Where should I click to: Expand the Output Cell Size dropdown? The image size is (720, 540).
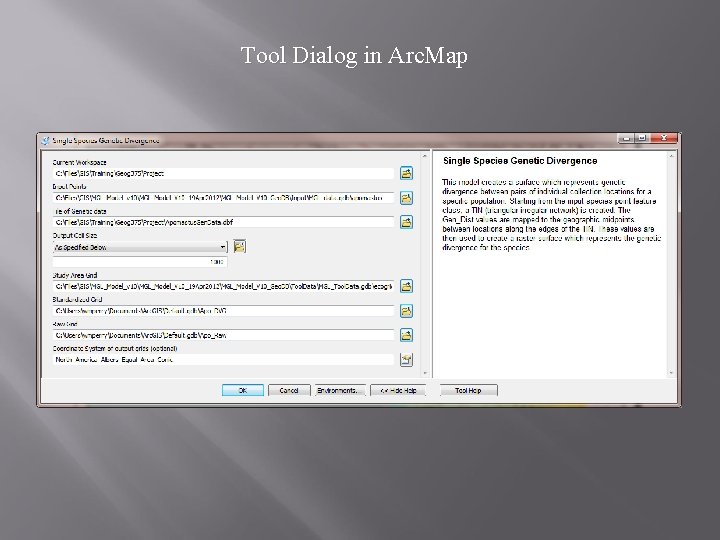pos(223,247)
